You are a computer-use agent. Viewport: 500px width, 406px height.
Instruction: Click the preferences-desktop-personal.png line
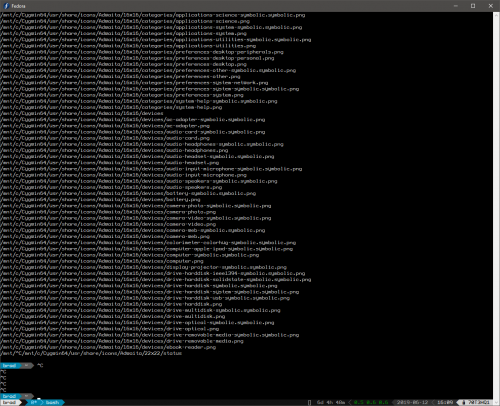(x=137, y=58)
